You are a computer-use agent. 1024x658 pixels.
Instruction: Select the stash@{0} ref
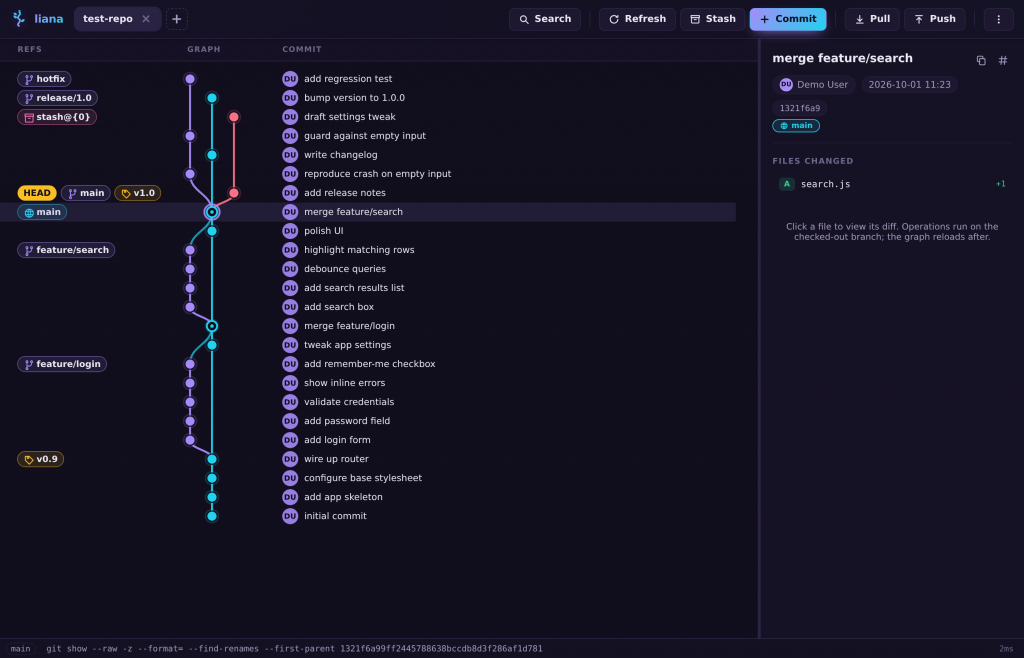[x=57, y=117]
